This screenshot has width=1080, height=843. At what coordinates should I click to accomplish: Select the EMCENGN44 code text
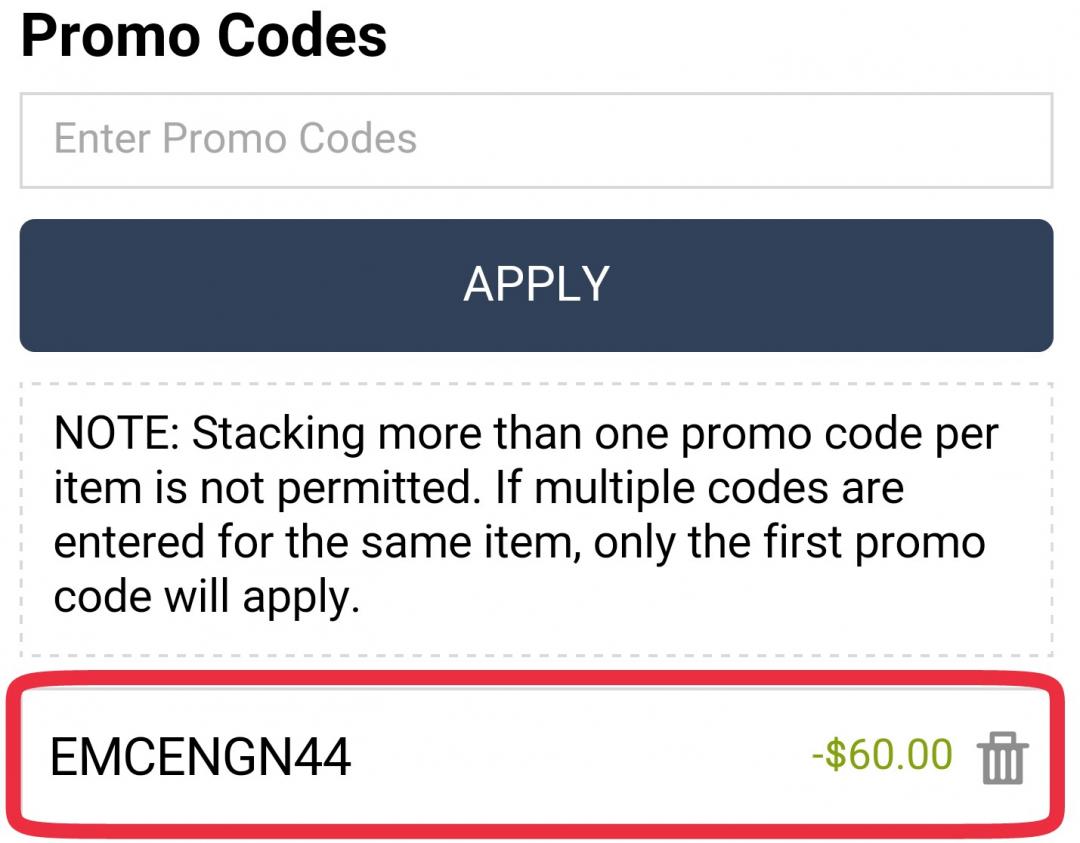tap(201, 757)
